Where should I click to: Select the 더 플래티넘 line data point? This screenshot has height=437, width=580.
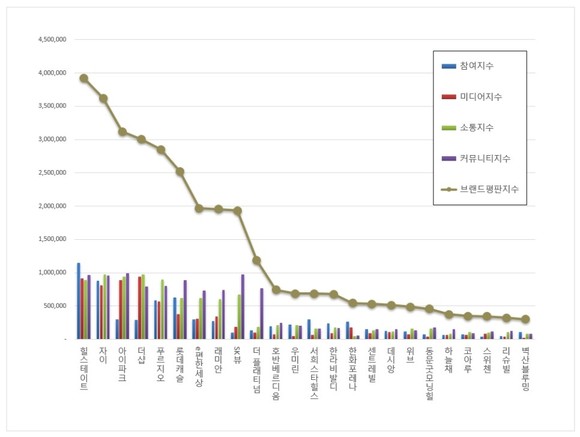tap(257, 260)
